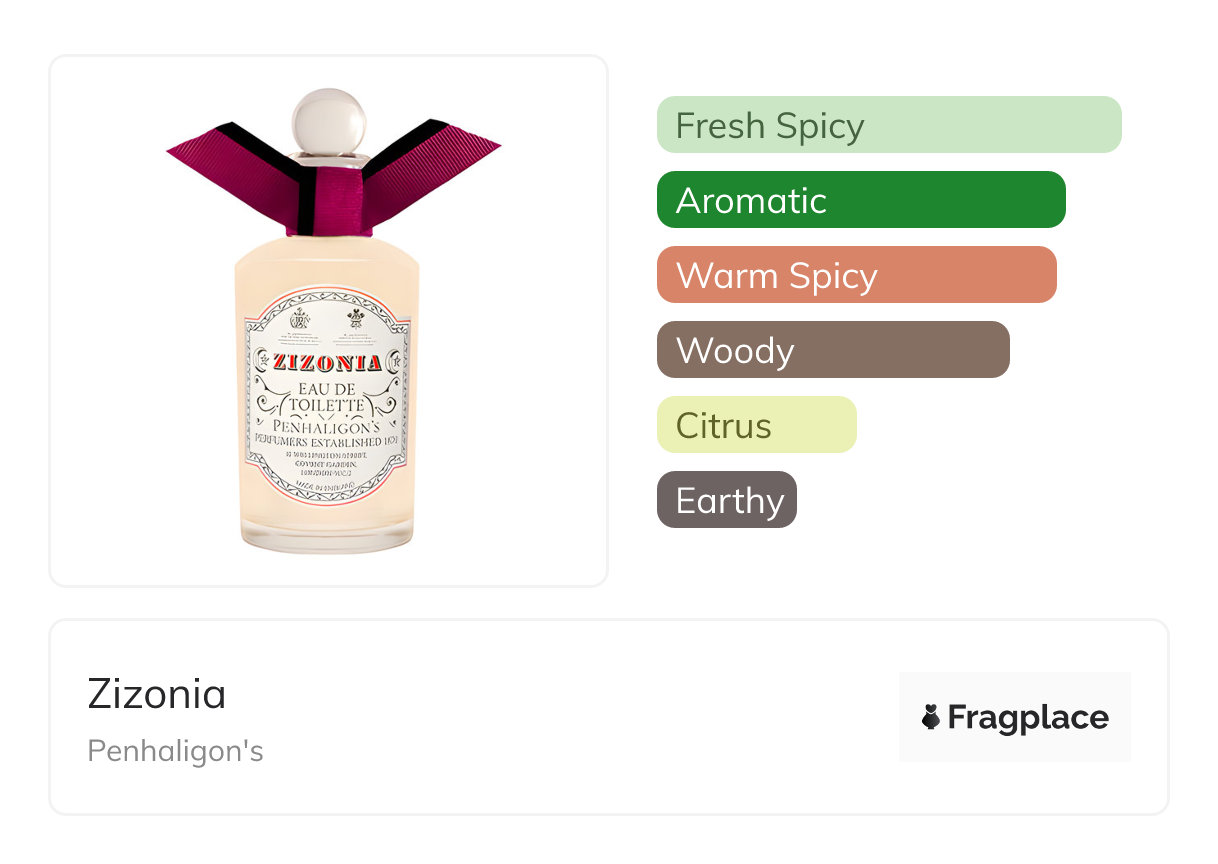
Task: Click Penhaligon's text on the bottle label
Action: (326, 427)
